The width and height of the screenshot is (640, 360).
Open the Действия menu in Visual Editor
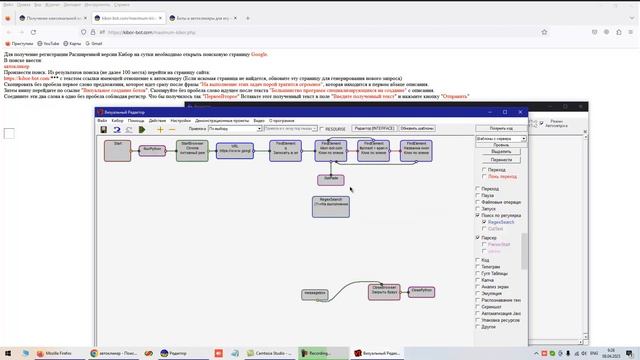coord(157,121)
